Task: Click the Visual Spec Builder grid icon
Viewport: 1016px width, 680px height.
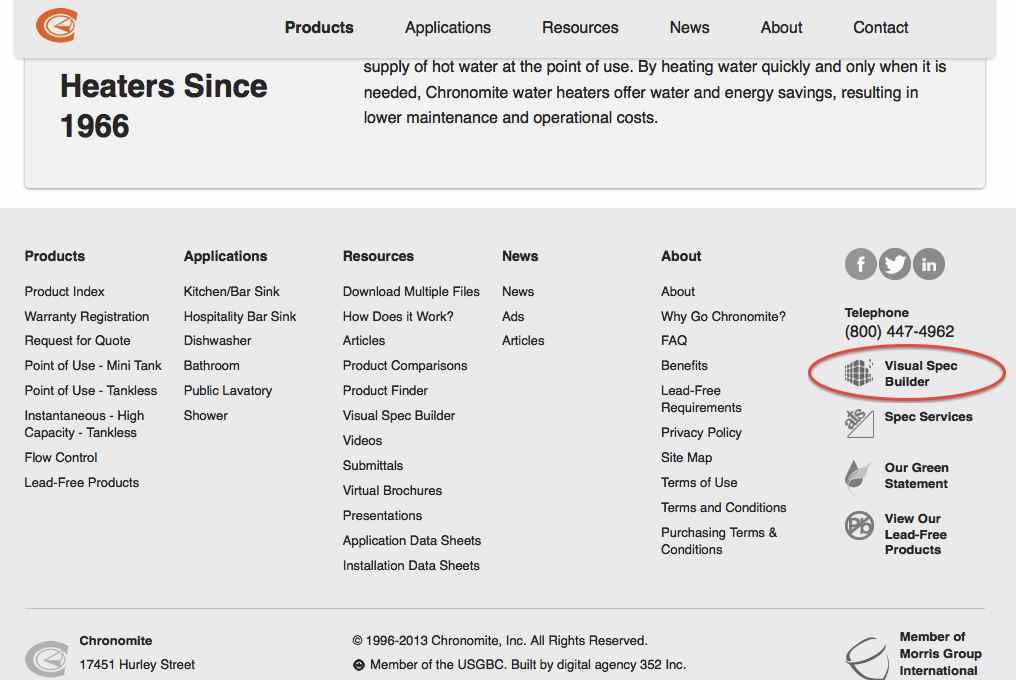Action: 859,373
